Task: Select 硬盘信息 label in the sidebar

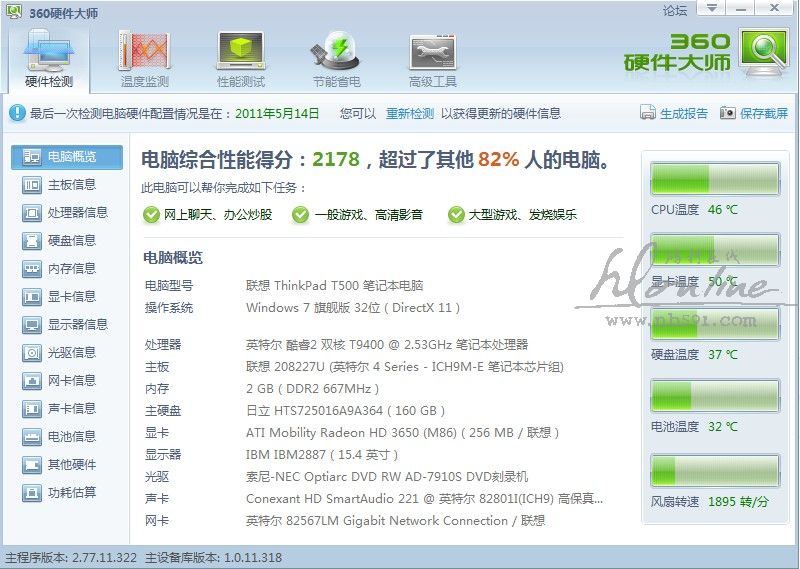Action: pyautogui.click(x=72, y=241)
